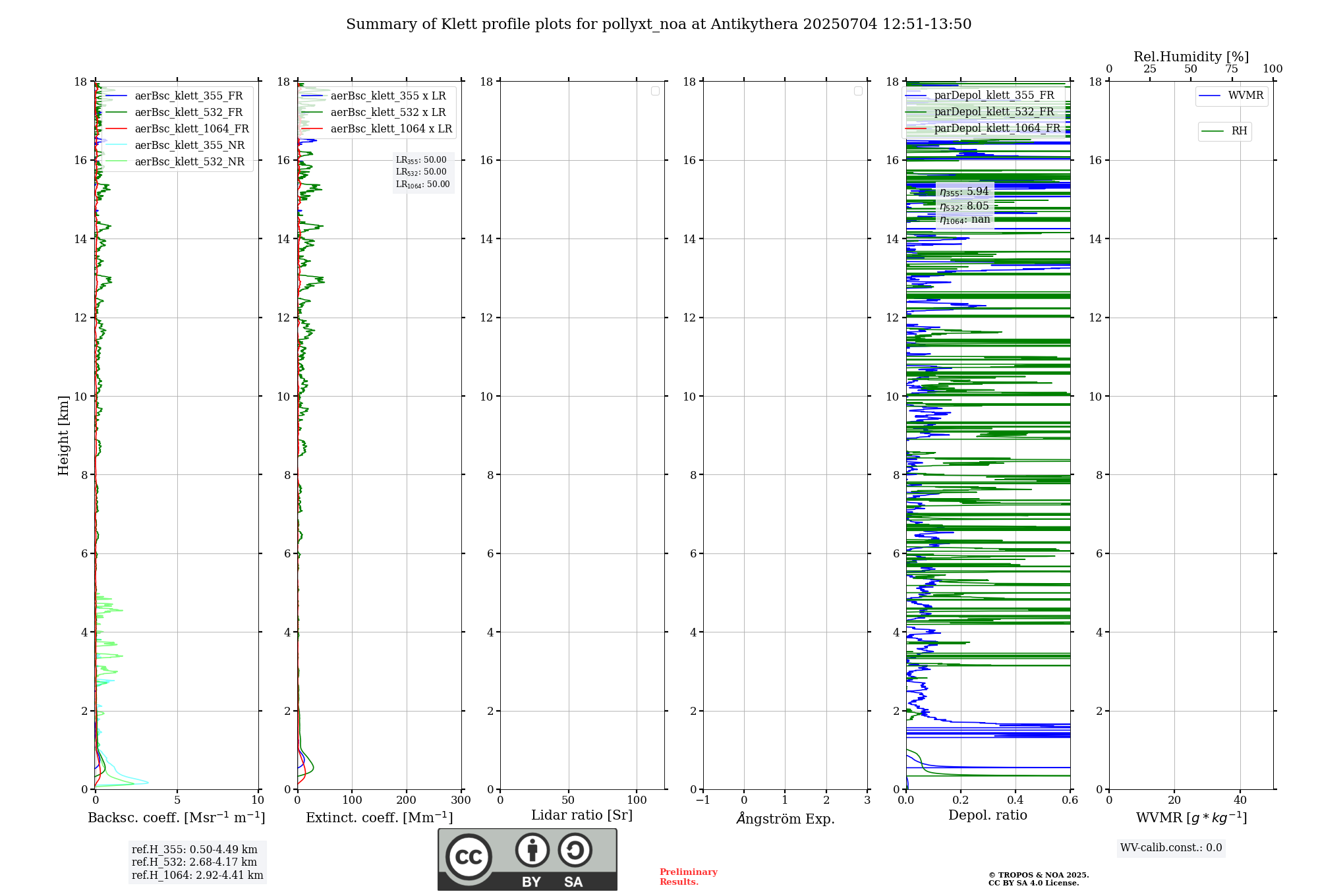Screen dimensions: 1318x896
Task: Click the WVMR [g*kg⁻¹] axis label
Action: point(1191,818)
